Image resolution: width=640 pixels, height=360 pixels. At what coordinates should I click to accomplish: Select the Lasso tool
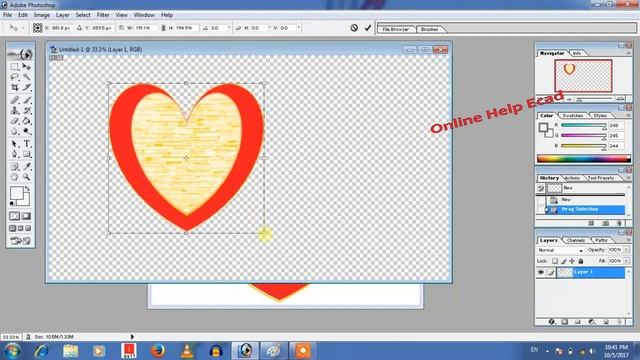tap(15, 77)
